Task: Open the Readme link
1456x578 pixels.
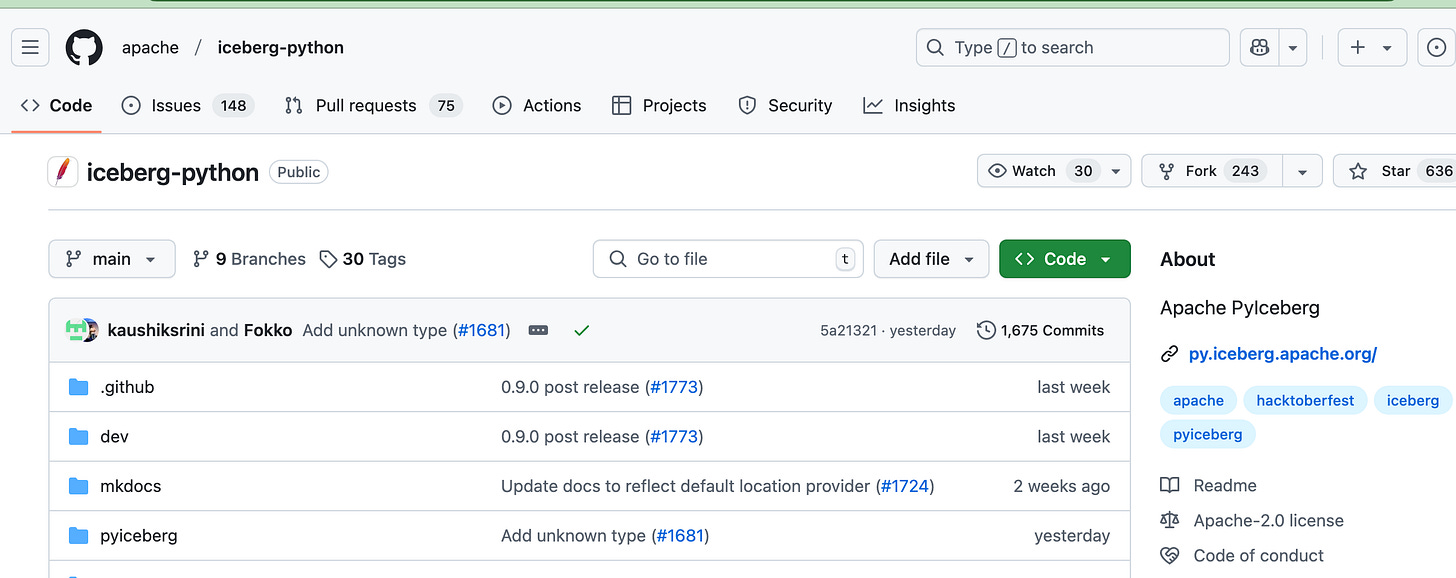Action: pos(1208,486)
